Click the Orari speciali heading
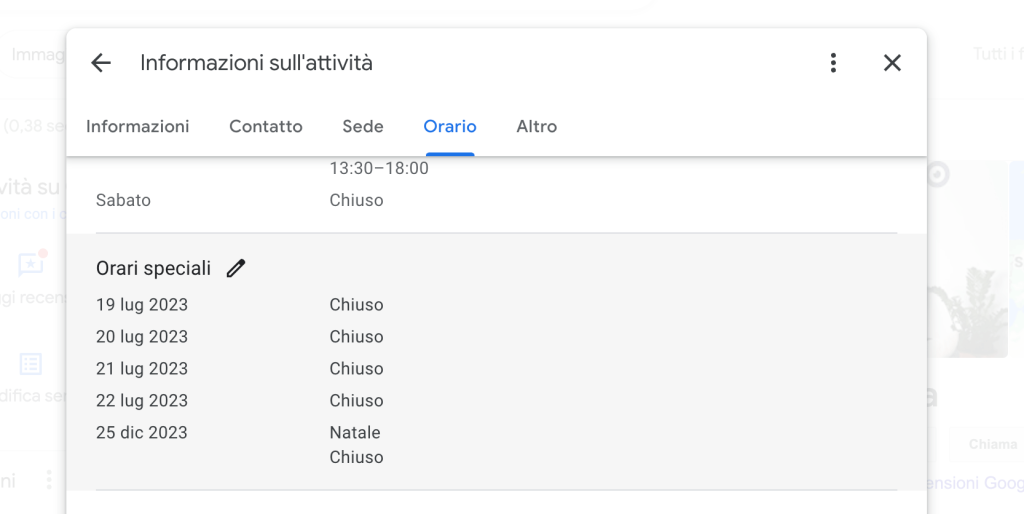 click(153, 268)
